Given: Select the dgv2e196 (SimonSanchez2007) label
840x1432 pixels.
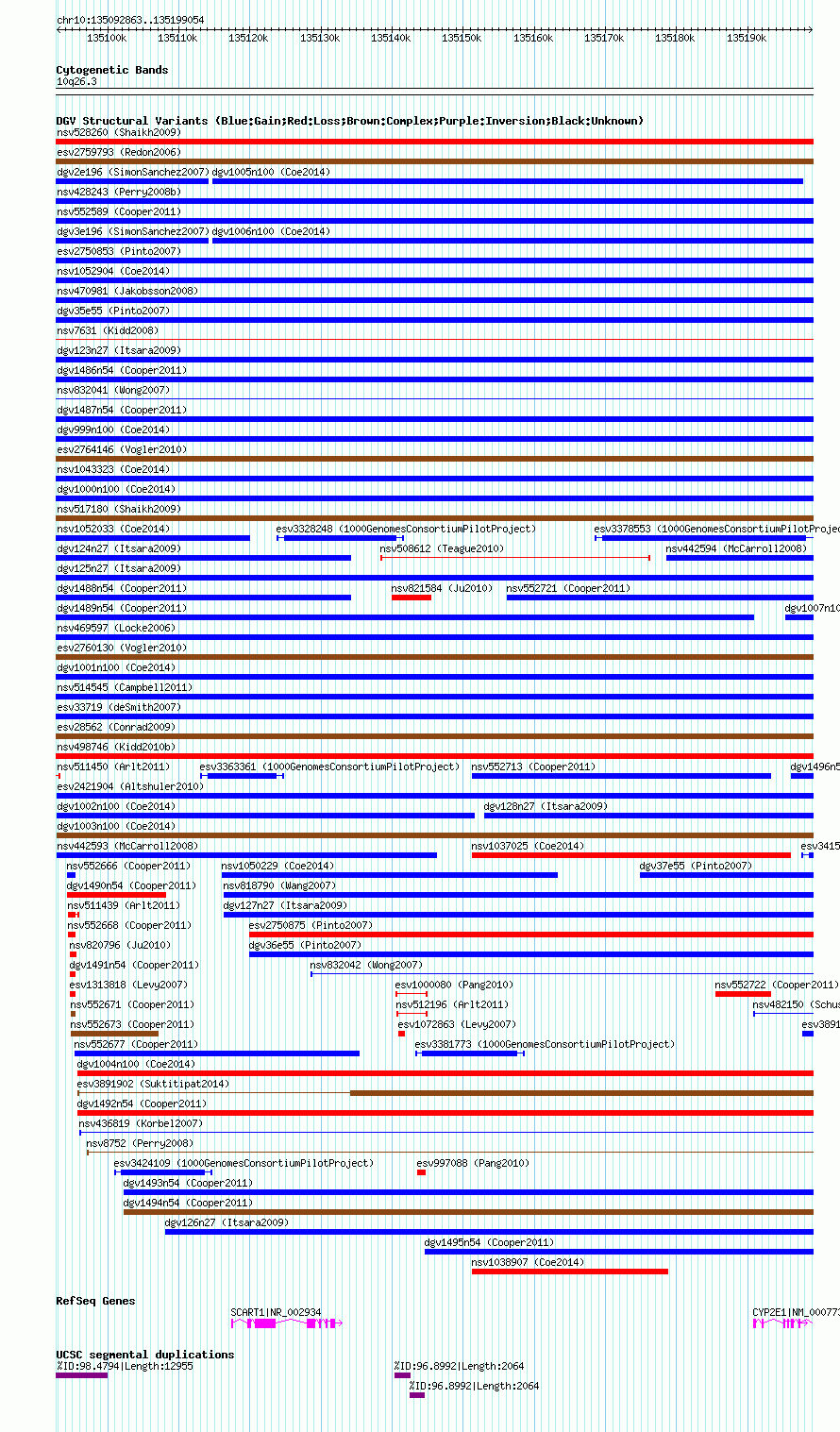Looking at the screenshot, I should coord(133,172).
